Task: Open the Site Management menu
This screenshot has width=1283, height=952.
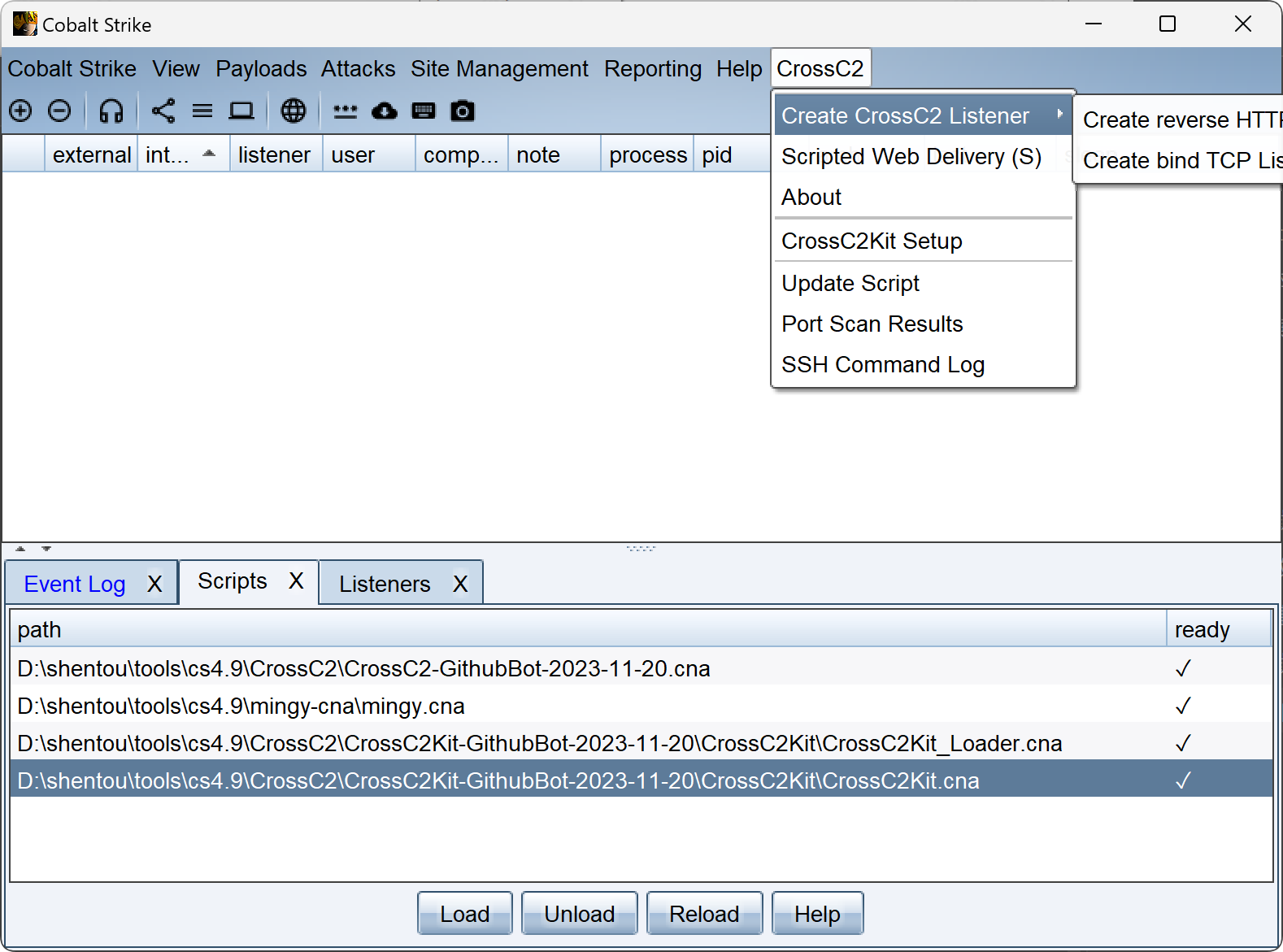Action: coord(499,68)
